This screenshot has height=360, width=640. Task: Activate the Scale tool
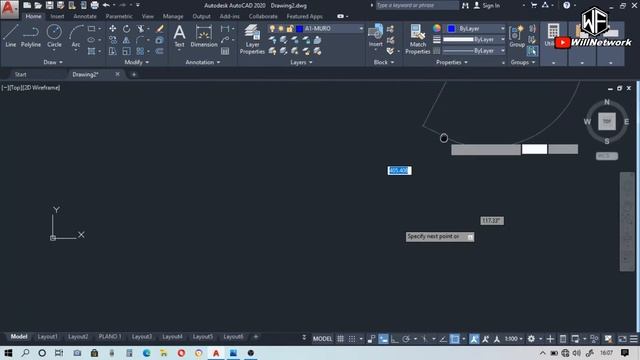click(127, 51)
